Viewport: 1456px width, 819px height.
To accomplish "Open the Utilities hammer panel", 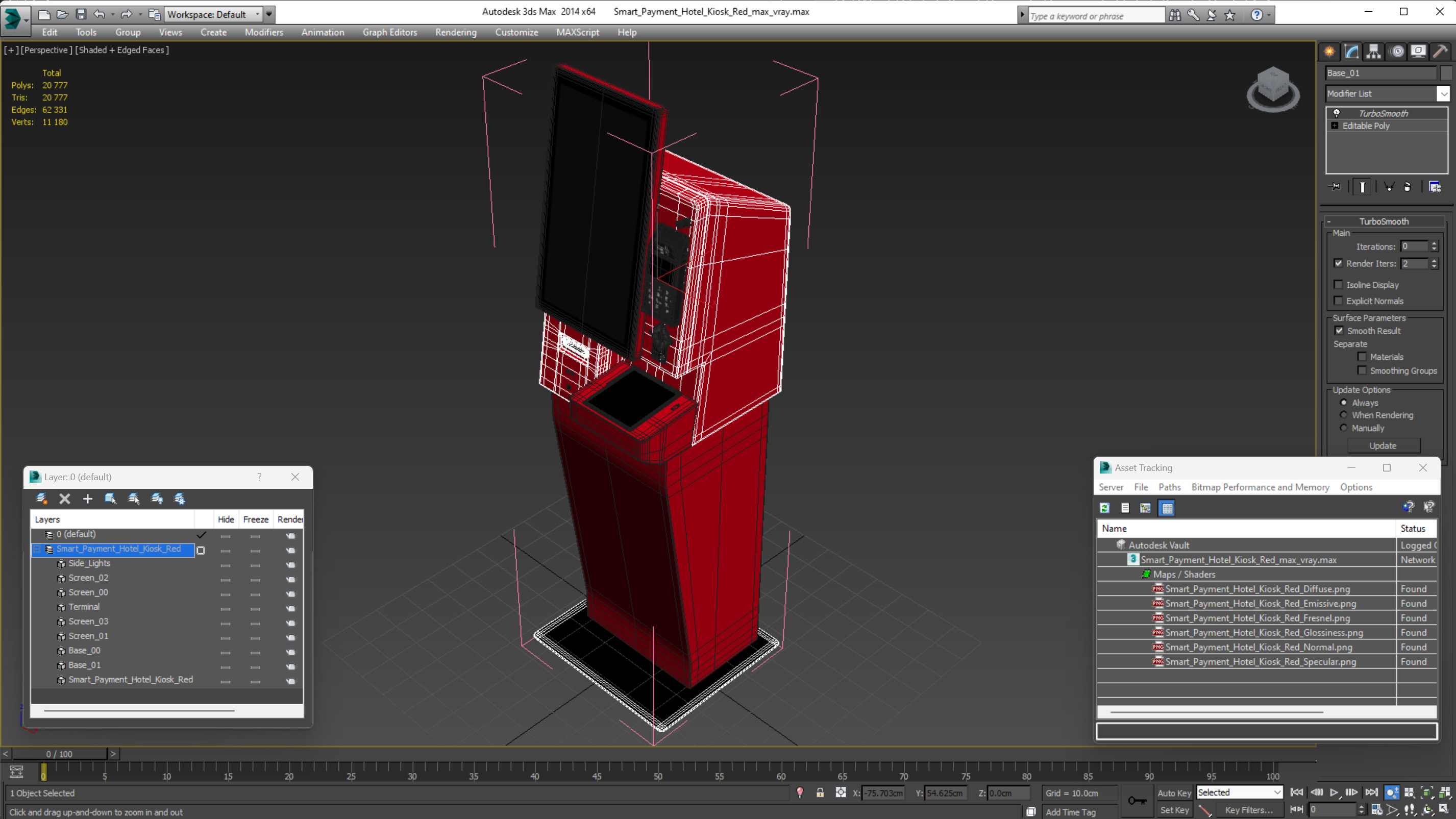I will [x=1440, y=52].
